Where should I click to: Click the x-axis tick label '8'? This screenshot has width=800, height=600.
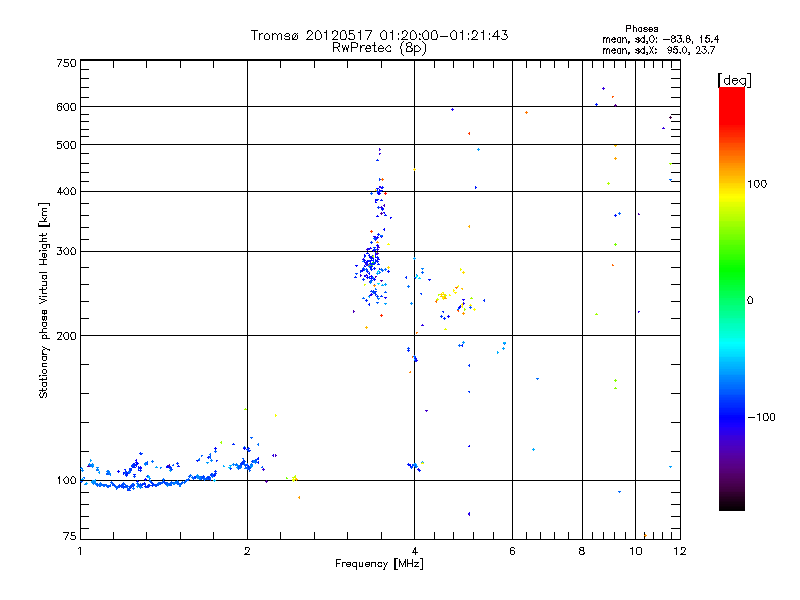(x=582, y=551)
